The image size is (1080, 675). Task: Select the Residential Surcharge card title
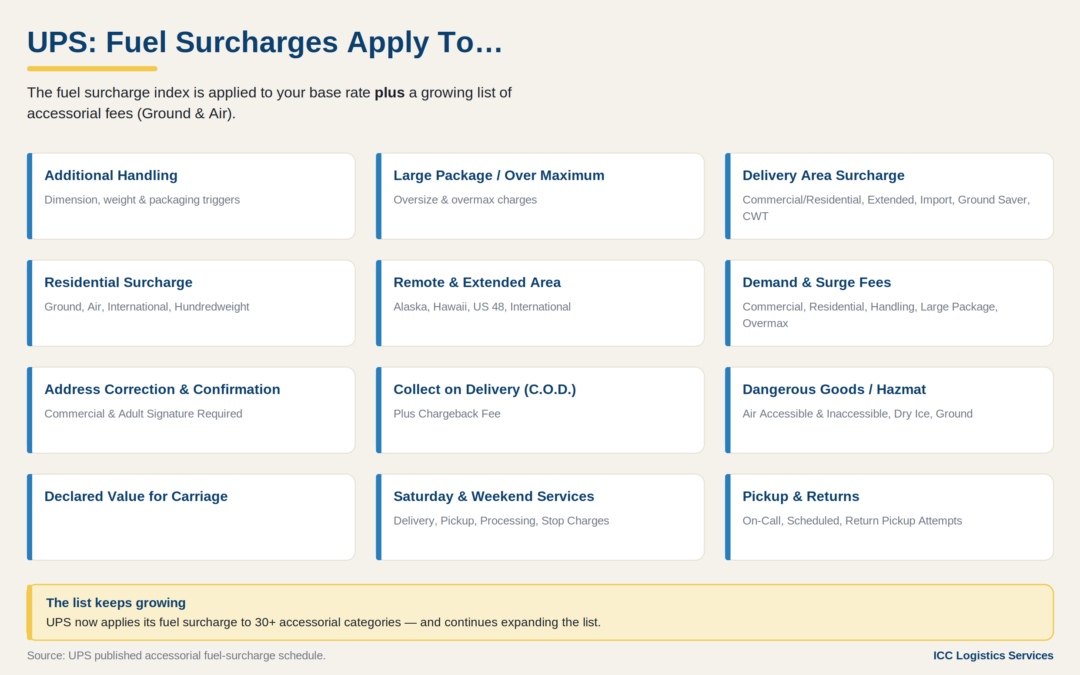[118, 282]
